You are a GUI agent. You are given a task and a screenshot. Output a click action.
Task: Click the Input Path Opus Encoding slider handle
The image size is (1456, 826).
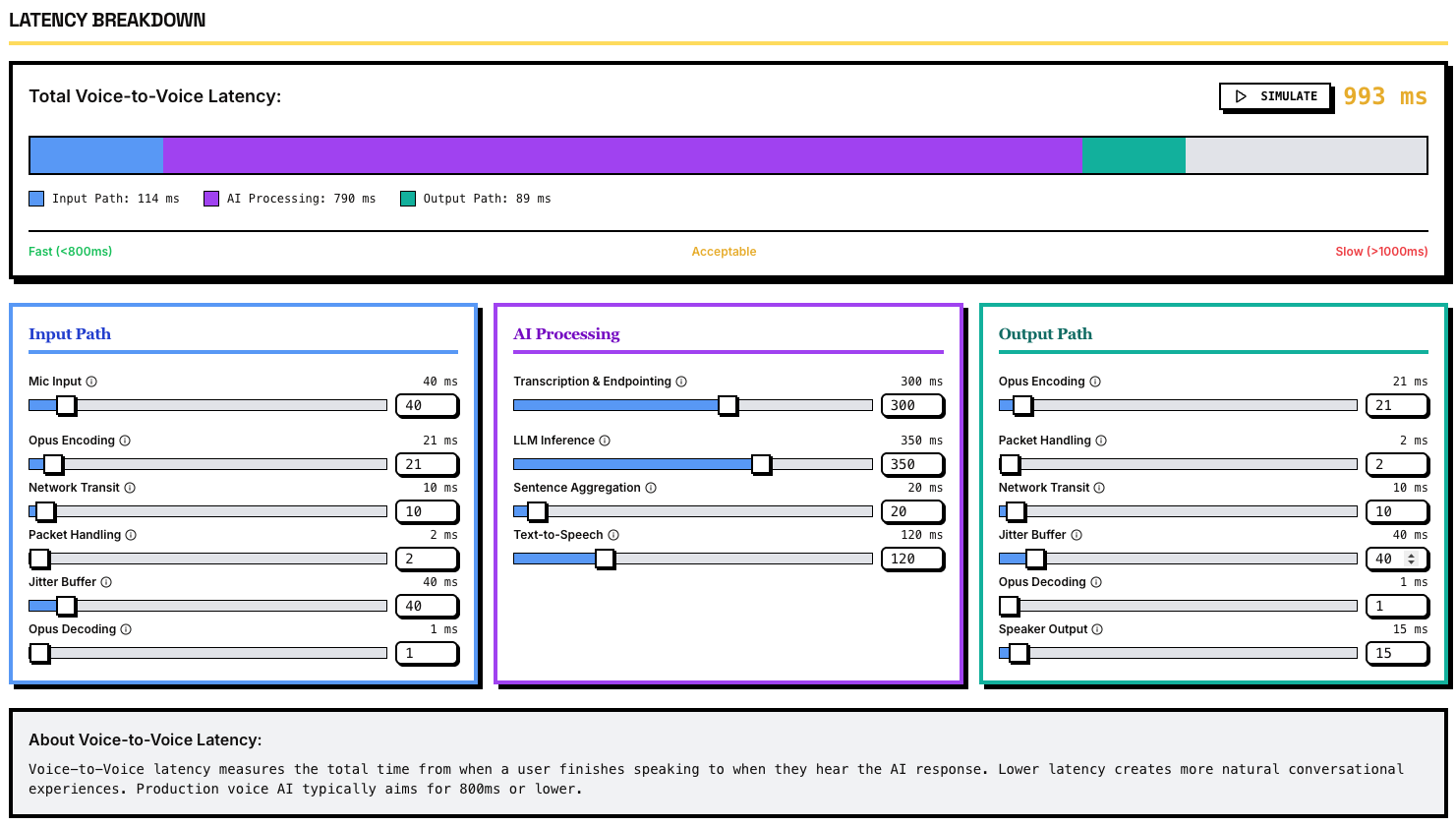tap(53, 464)
